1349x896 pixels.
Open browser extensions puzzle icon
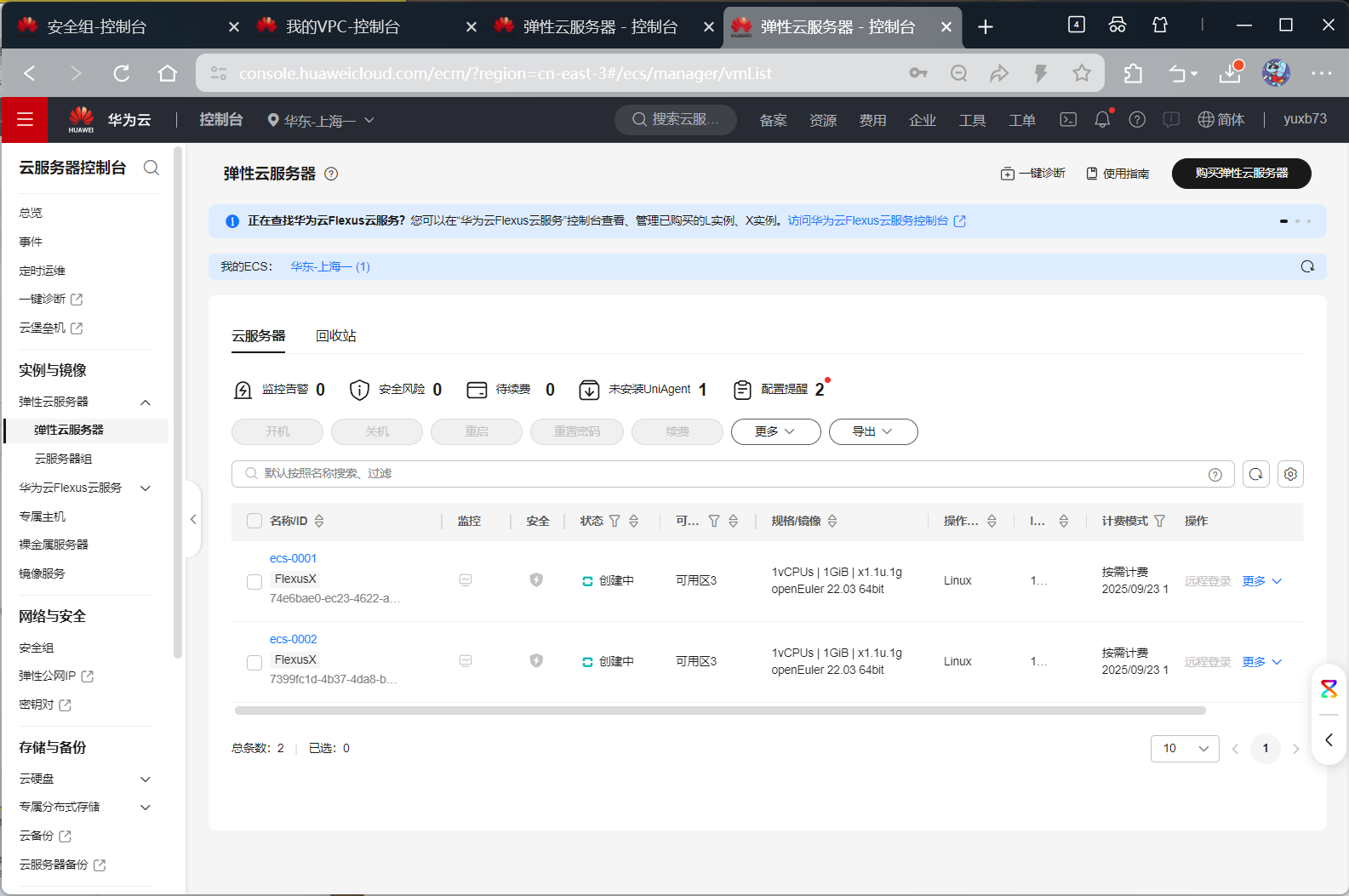pos(1133,73)
